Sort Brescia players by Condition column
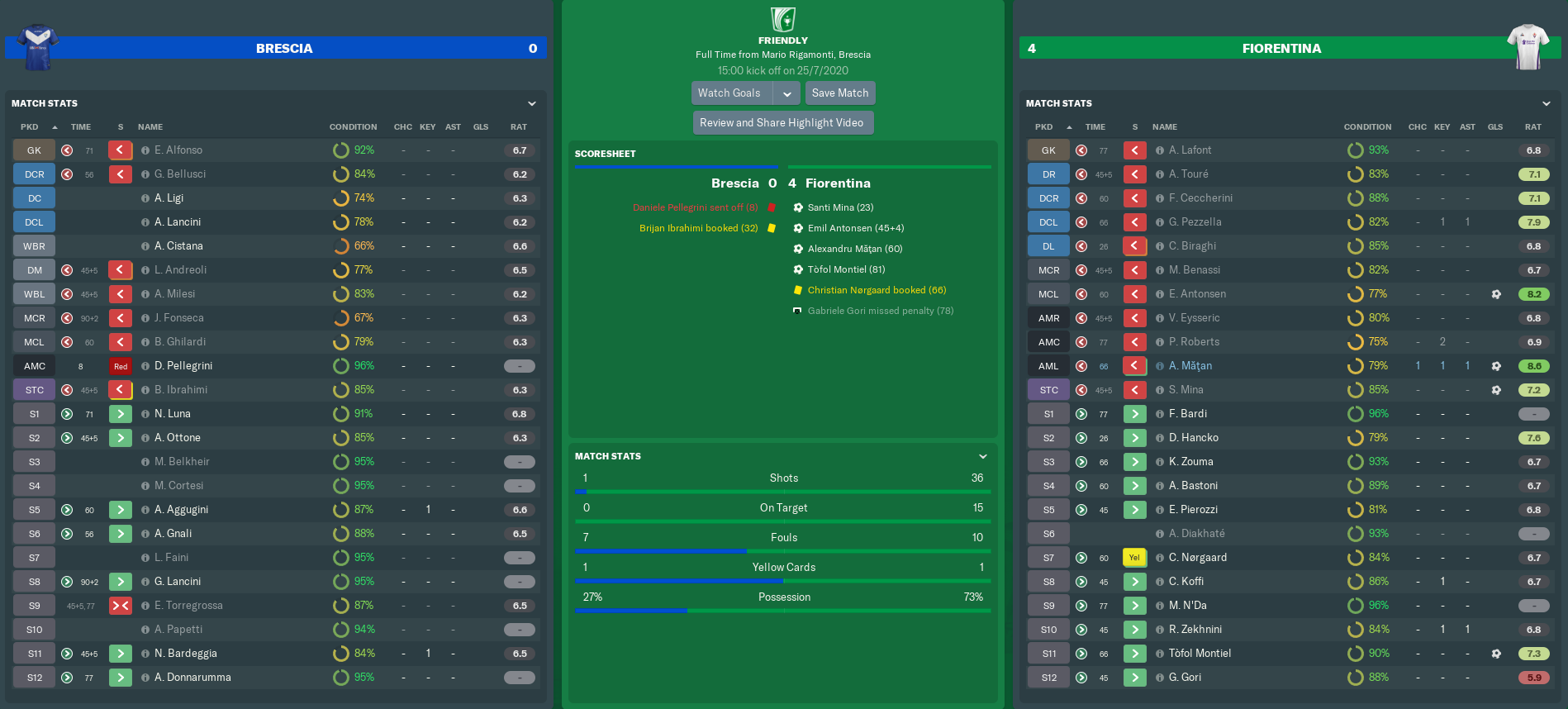Screen dimensions: 1568x709 click(x=353, y=127)
